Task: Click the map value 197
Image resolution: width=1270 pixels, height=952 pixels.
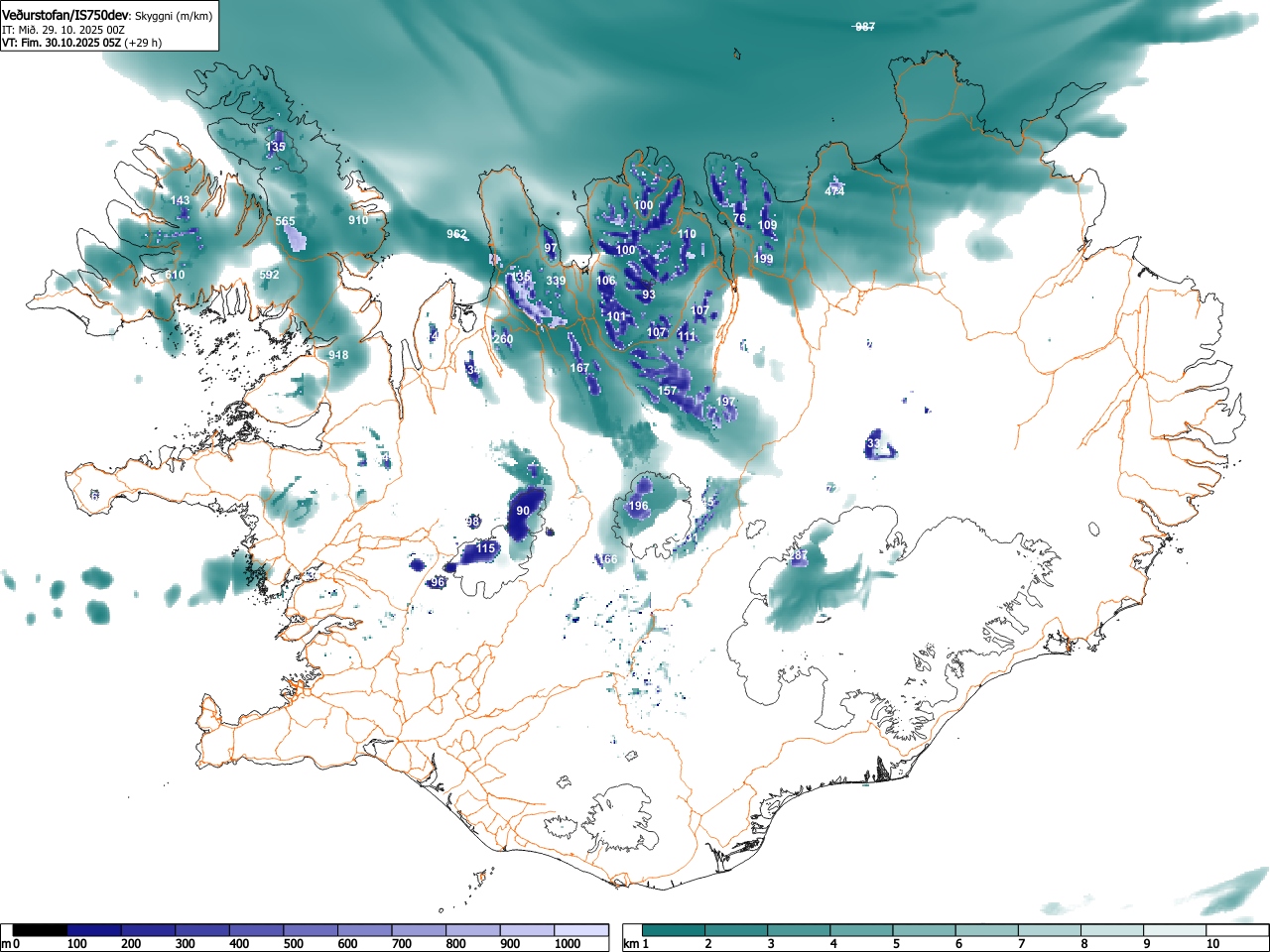Action: pyautogui.click(x=726, y=402)
